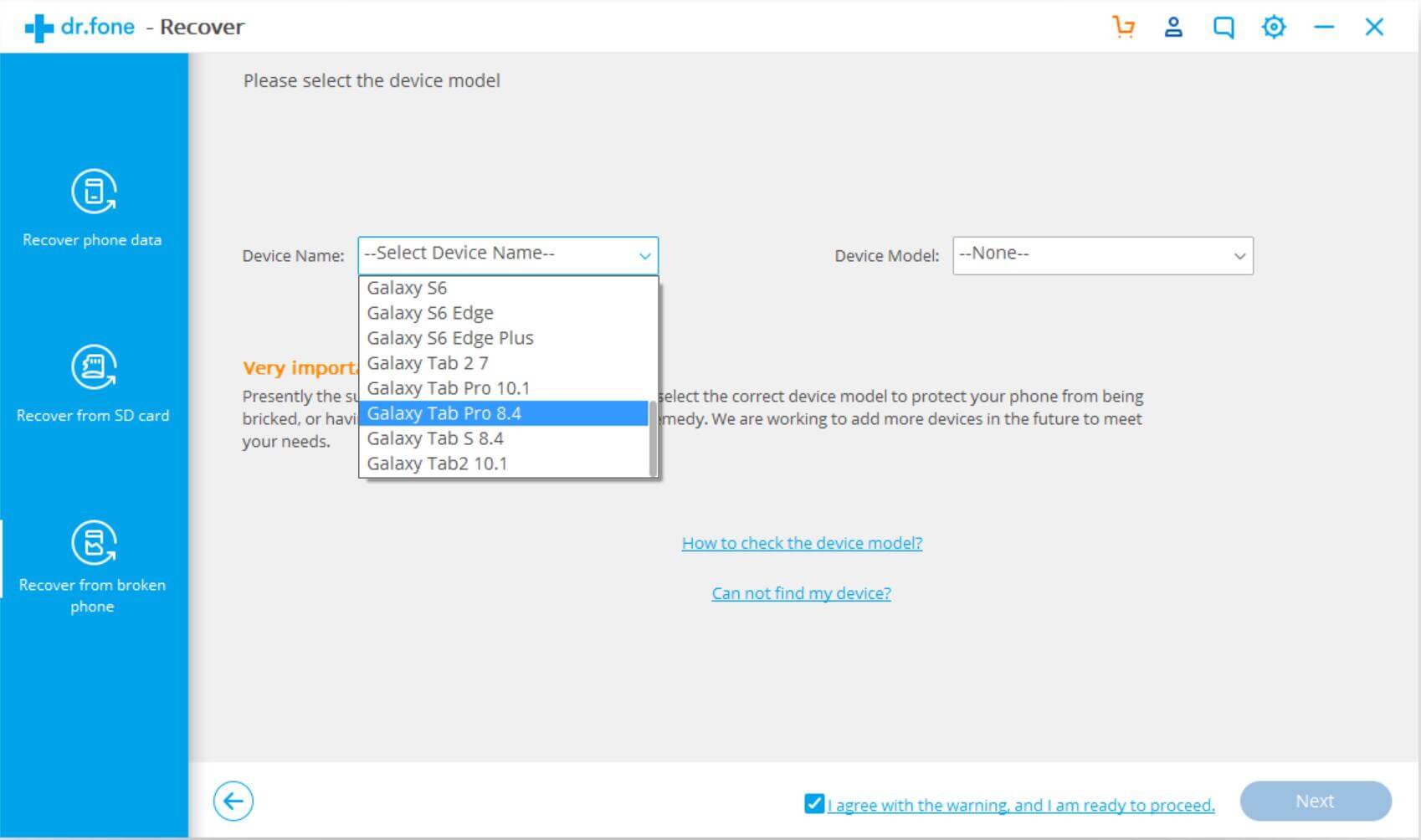1421x840 pixels.
Task: Open the feedback chat icon
Action: 1223,28
